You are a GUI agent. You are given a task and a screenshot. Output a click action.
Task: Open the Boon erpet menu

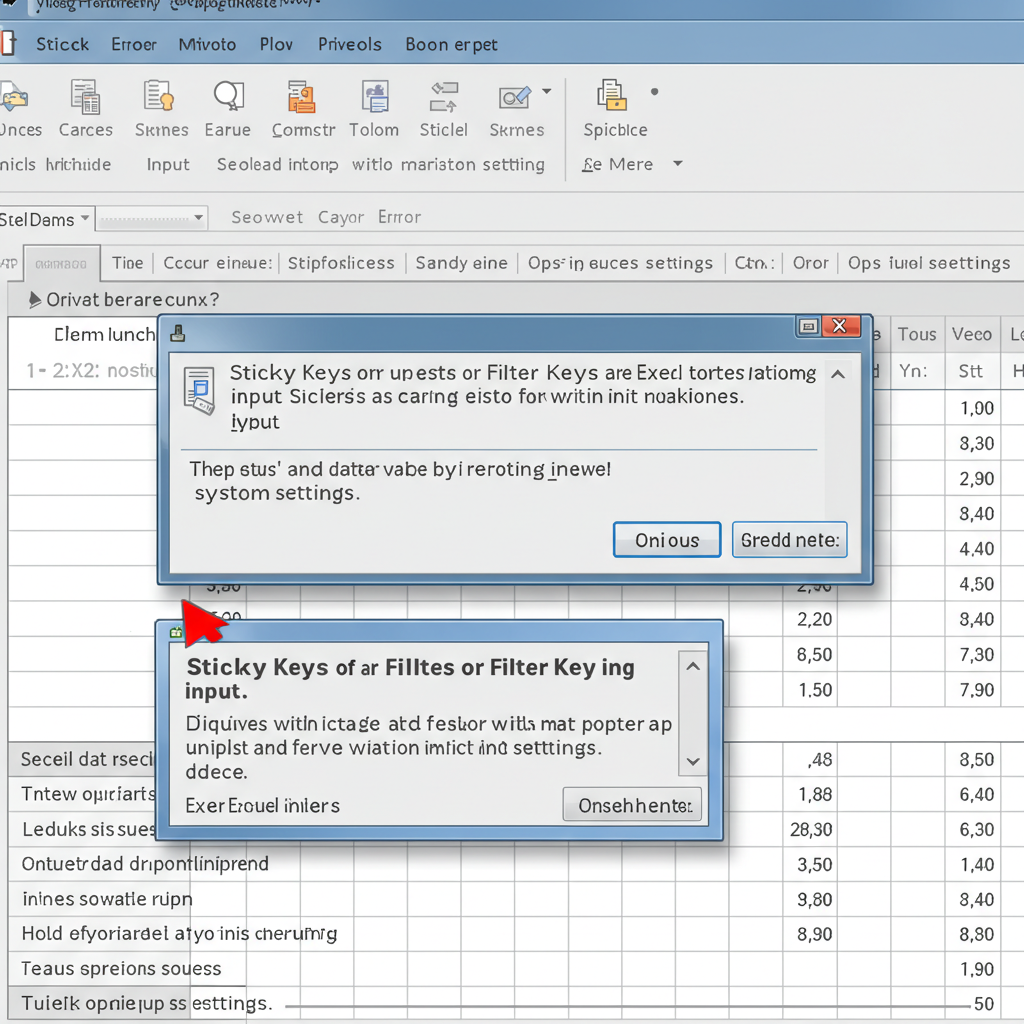pos(451,44)
